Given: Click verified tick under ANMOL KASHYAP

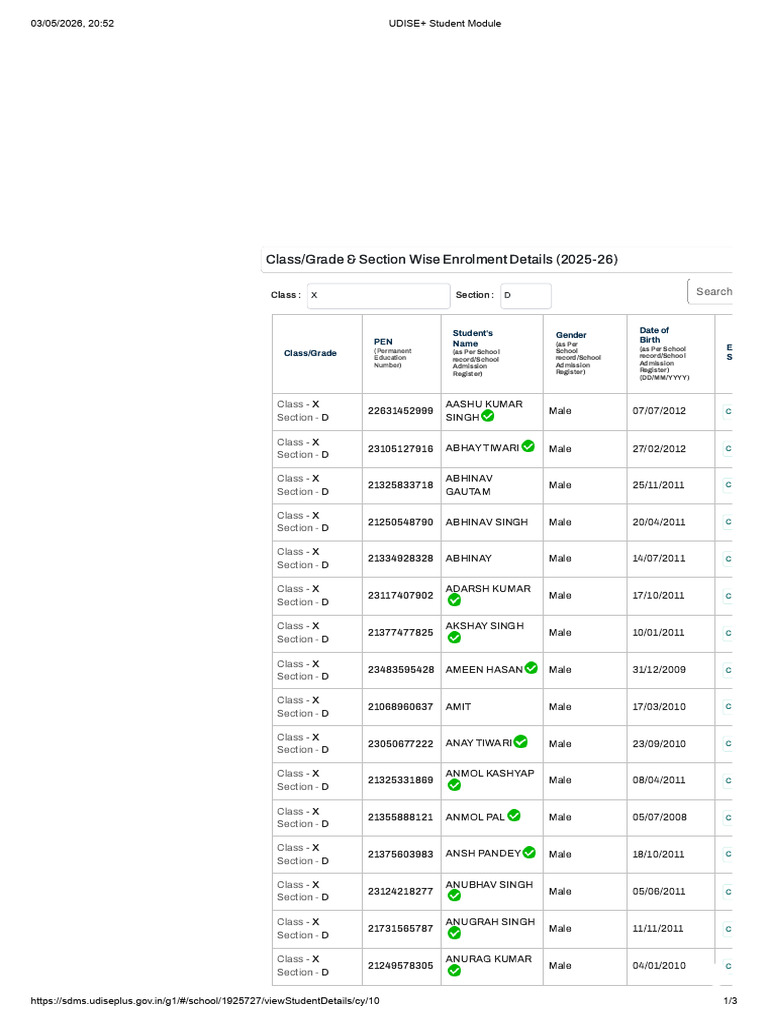Looking at the screenshot, I should point(455,786).
